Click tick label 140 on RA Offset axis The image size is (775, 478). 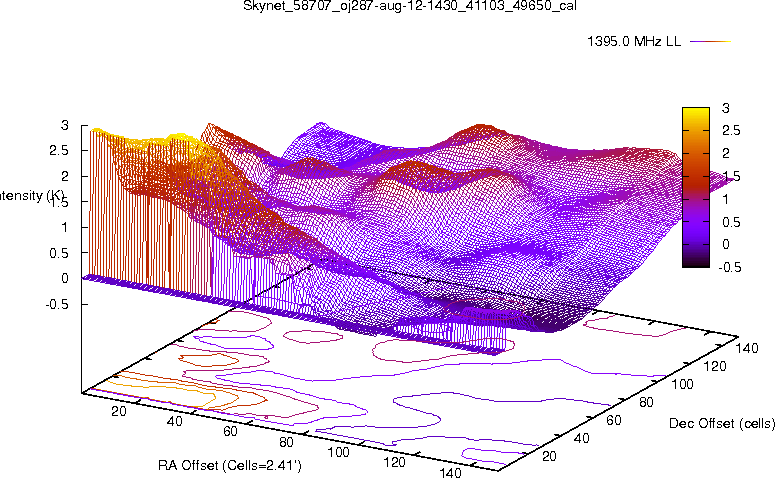coord(450,473)
